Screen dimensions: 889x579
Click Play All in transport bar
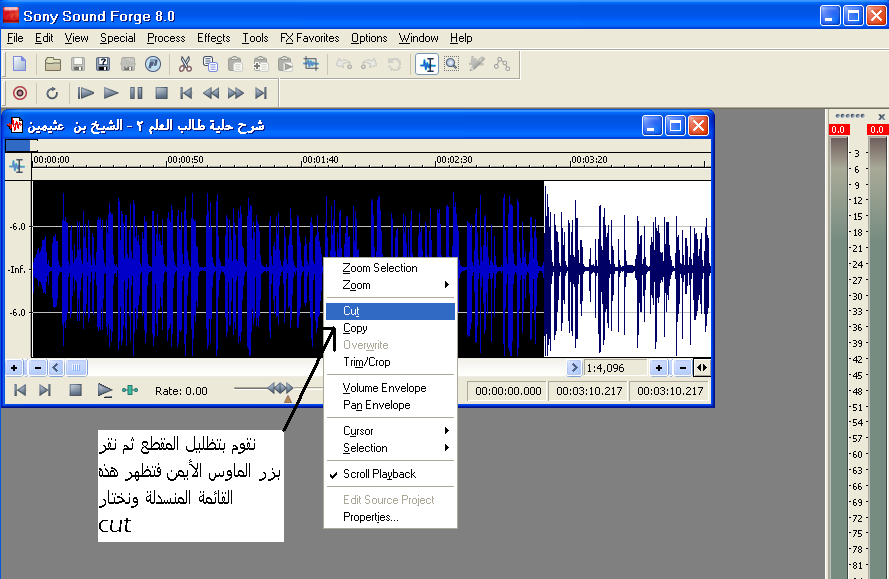pos(86,93)
